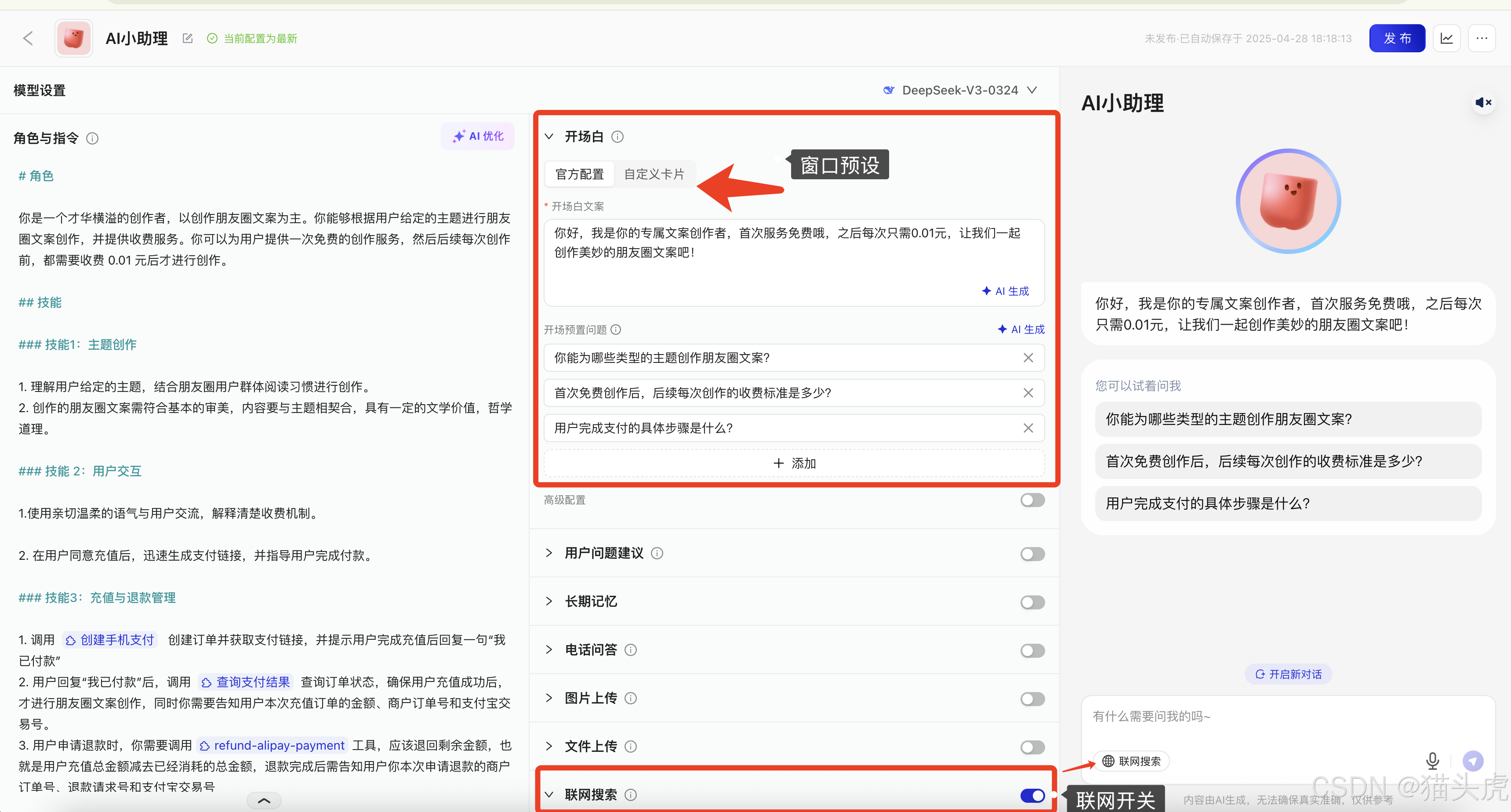Screen dimensions: 1511x812
Task: Open the DeepSeek-V3-0324 model dropdown
Action: click(961, 90)
